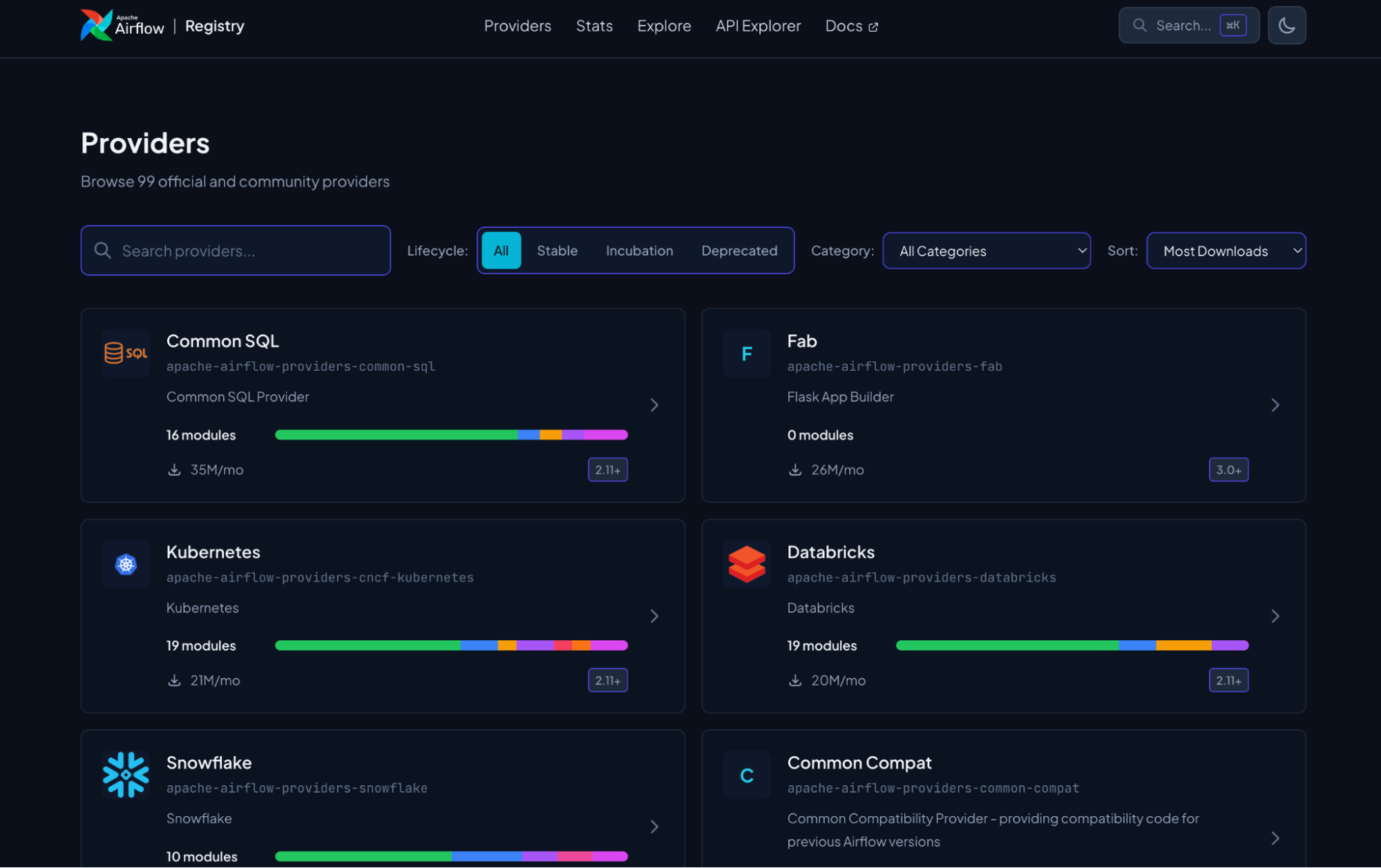Click the Fab provider letter icon
Screen dimensions: 1381x868
(x=746, y=354)
